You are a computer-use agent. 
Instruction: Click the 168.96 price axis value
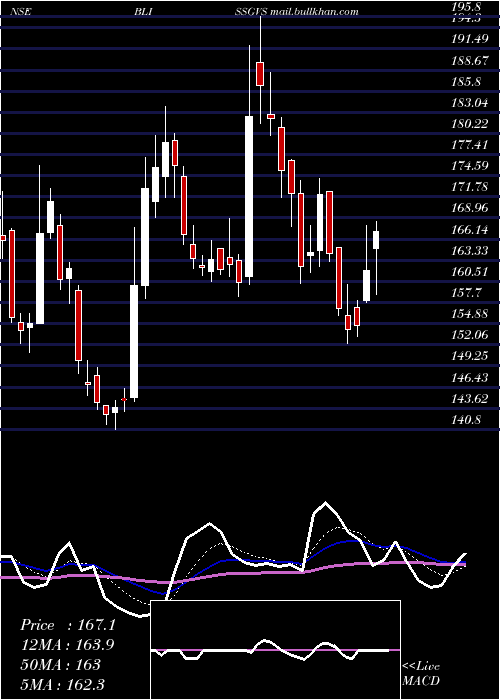[470, 208]
